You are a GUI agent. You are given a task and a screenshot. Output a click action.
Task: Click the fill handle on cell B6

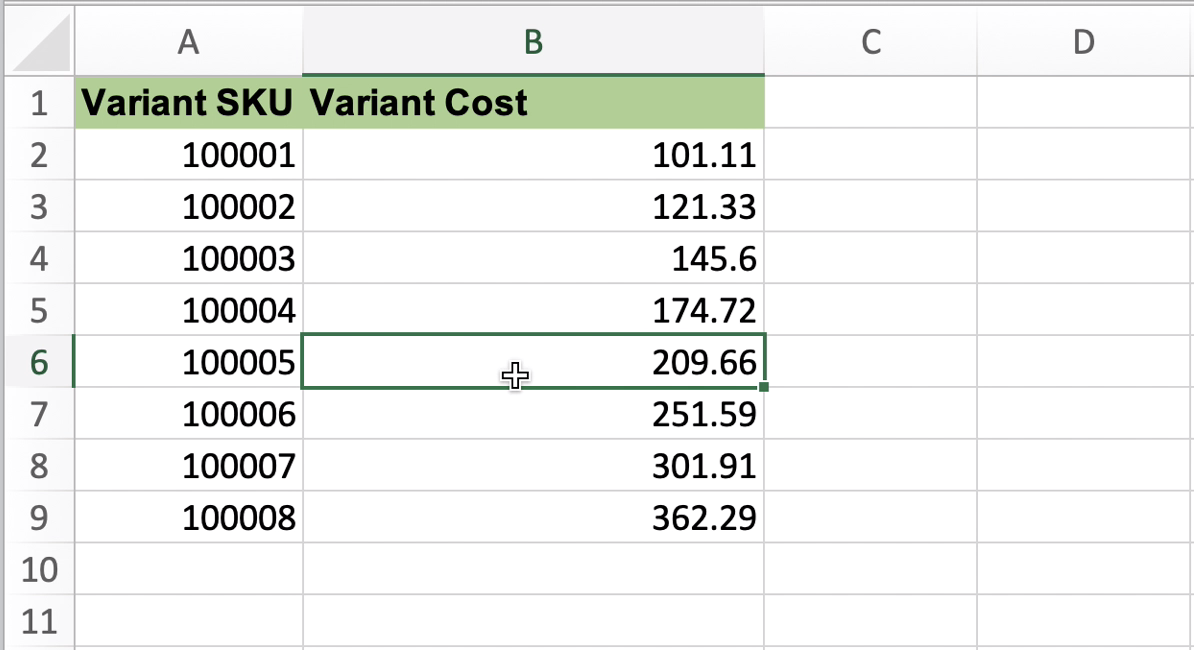[x=764, y=387]
